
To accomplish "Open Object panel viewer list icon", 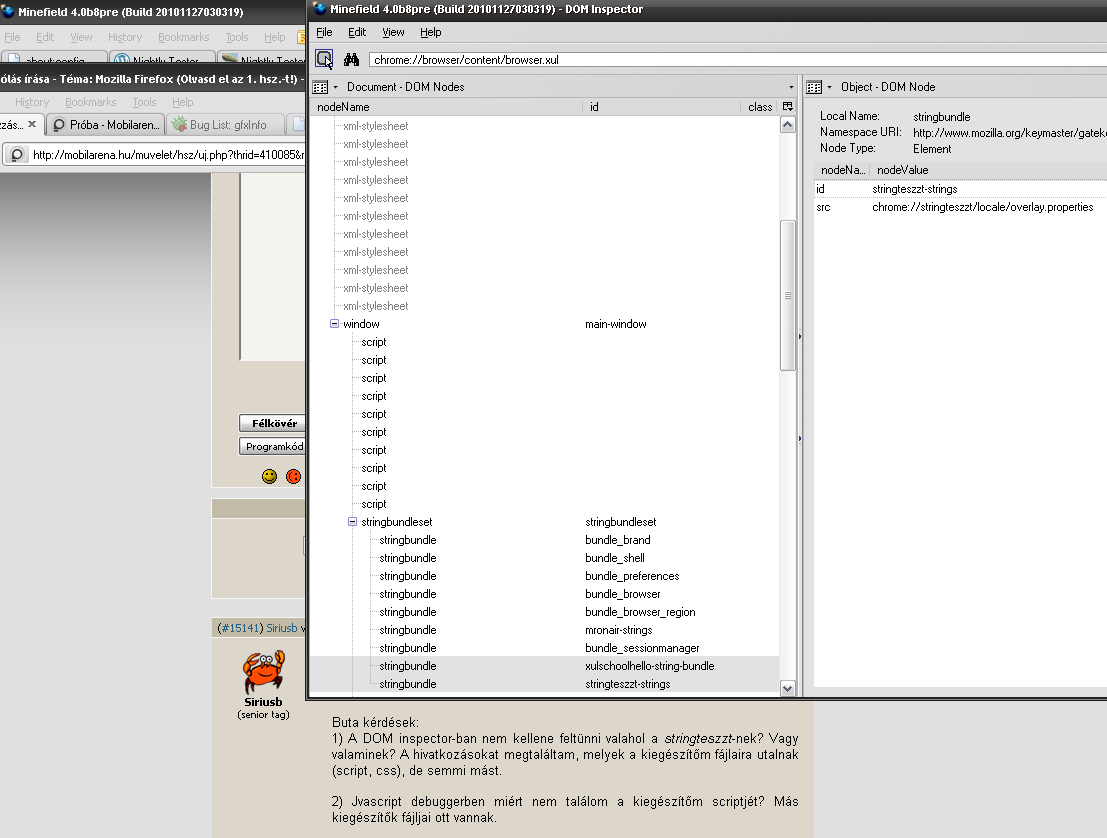I will 814,87.
